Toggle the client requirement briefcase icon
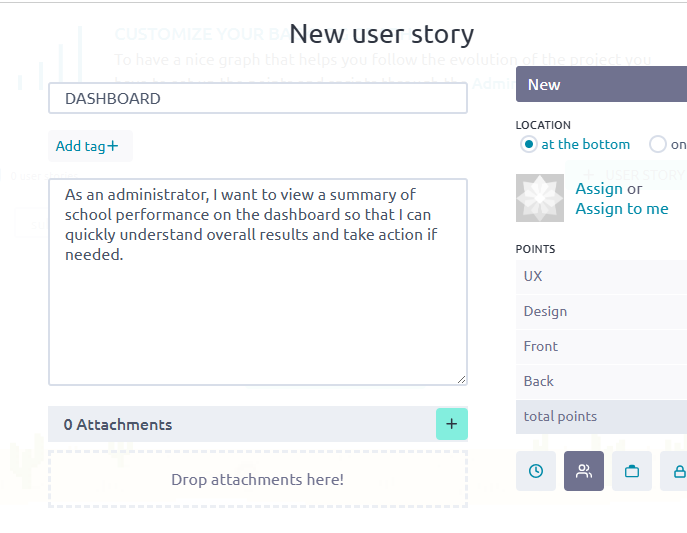687x533 pixels. coord(632,471)
